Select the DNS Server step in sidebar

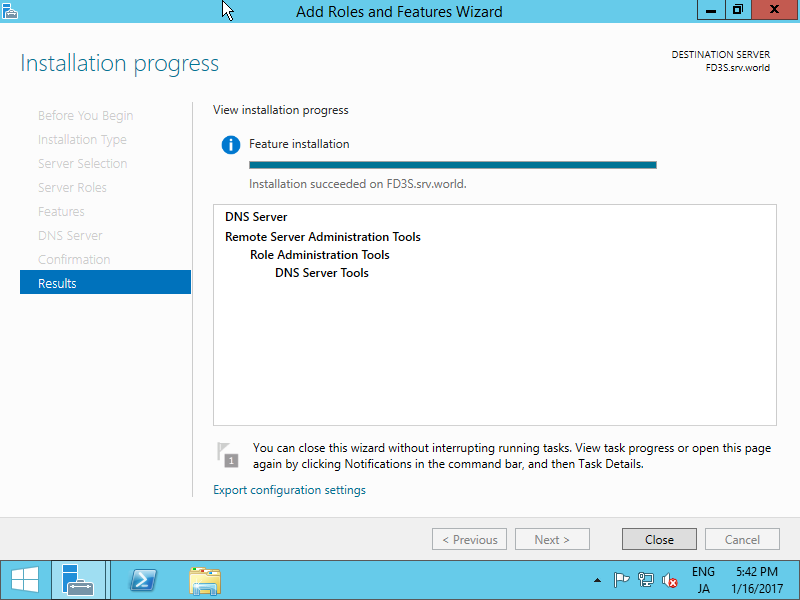point(70,235)
